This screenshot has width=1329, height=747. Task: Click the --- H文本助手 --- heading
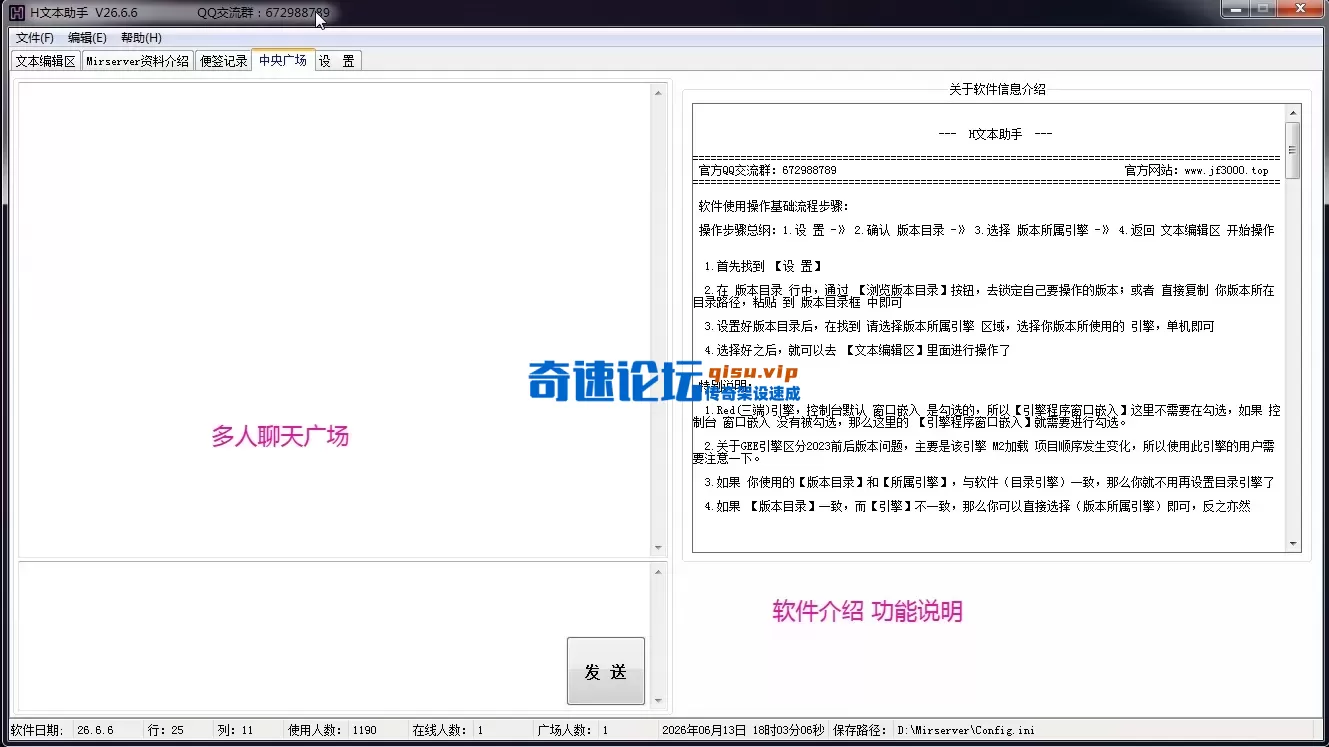pos(995,134)
